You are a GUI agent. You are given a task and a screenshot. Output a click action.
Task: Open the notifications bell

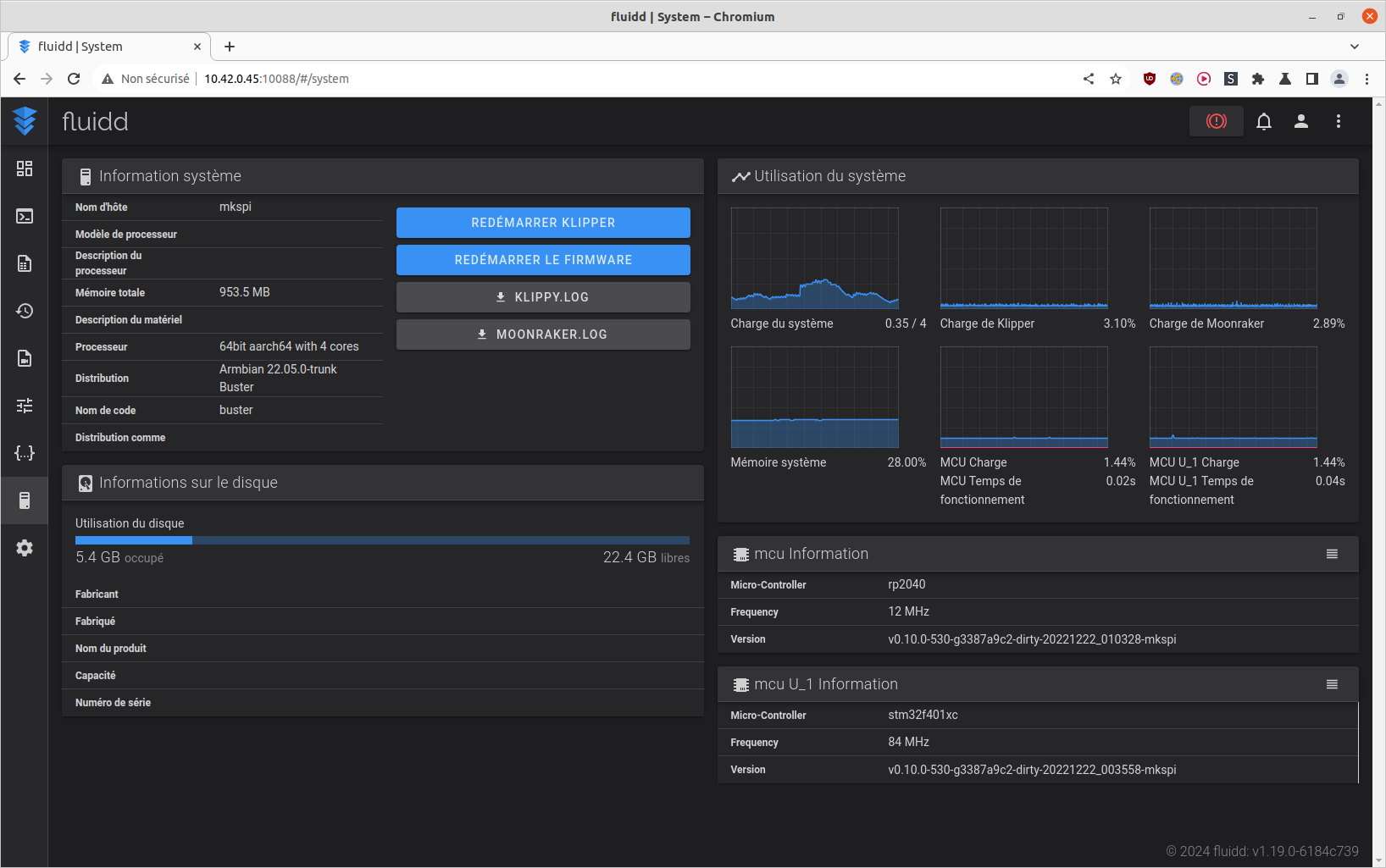click(1263, 122)
